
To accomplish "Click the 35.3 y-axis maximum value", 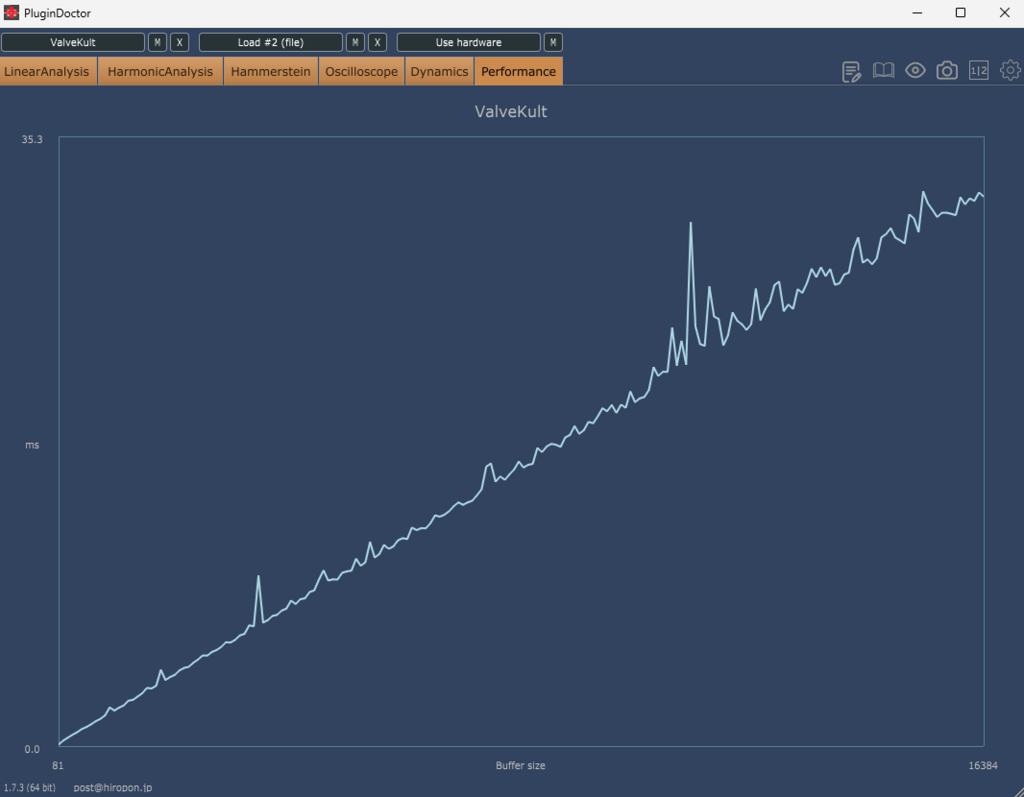I will pyautogui.click(x=32, y=139).
